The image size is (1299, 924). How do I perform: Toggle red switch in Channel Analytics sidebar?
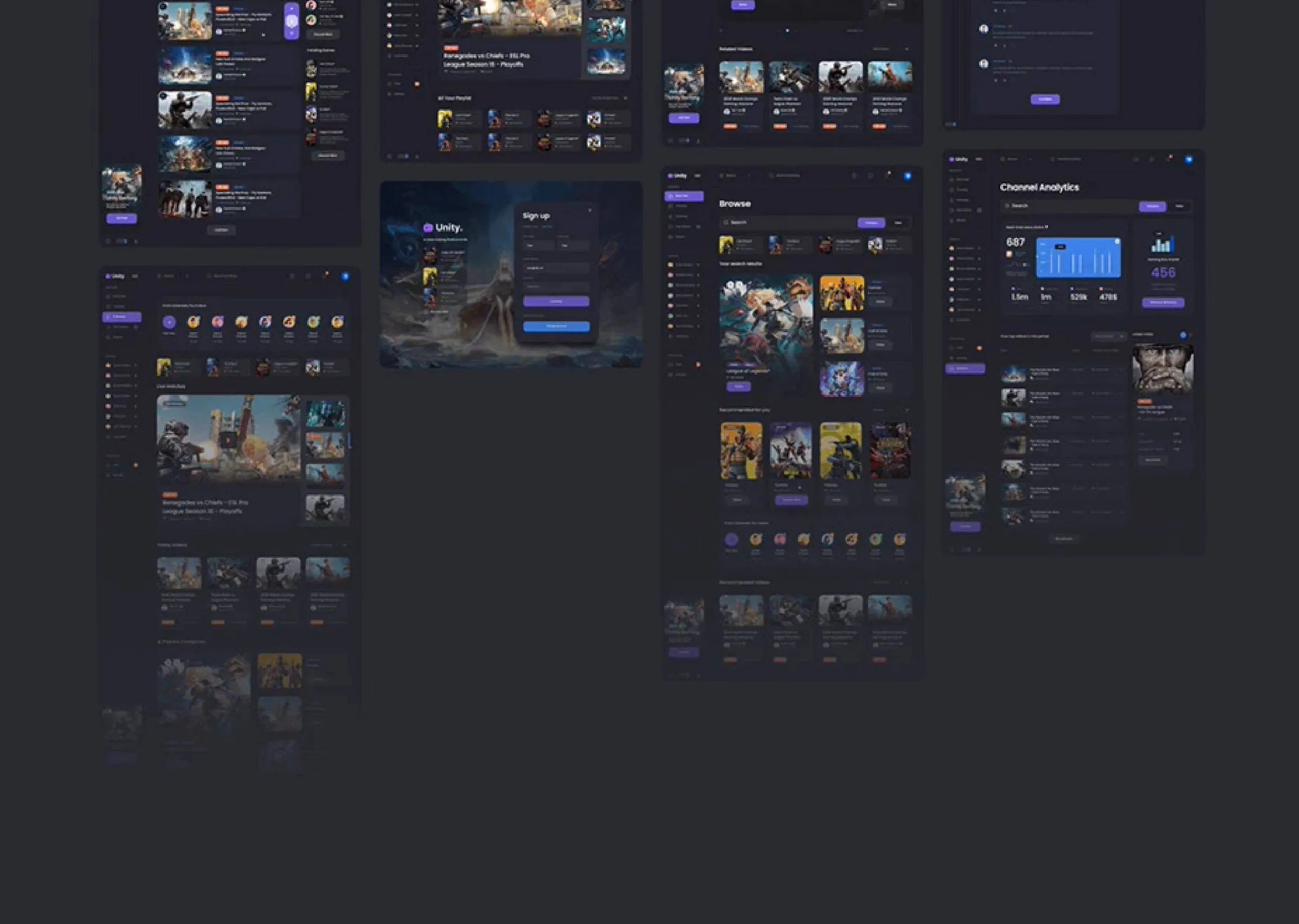pos(978,348)
